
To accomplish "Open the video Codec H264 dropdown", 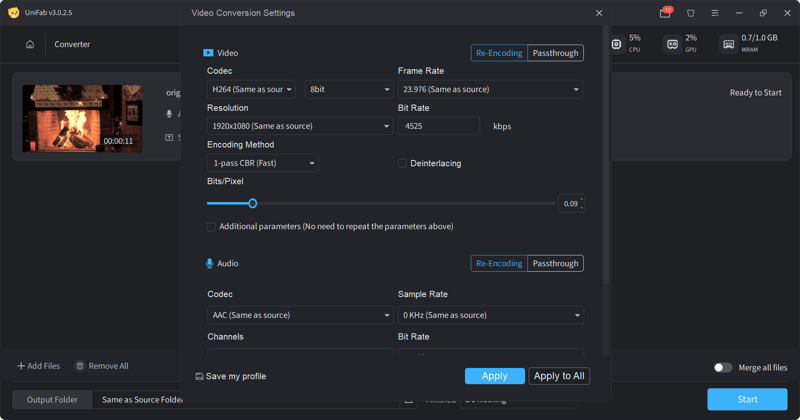I will pos(251,89).
